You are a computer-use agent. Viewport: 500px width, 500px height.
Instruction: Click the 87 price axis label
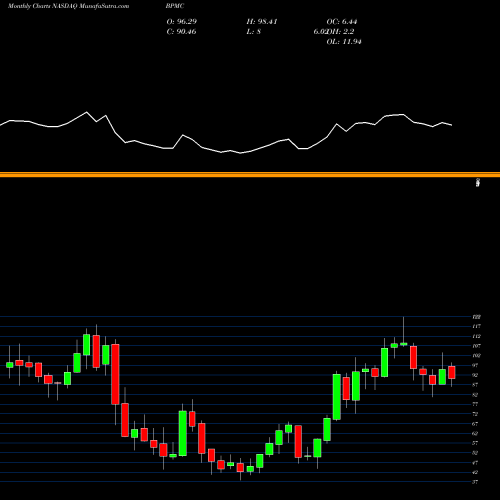point(475,385)
